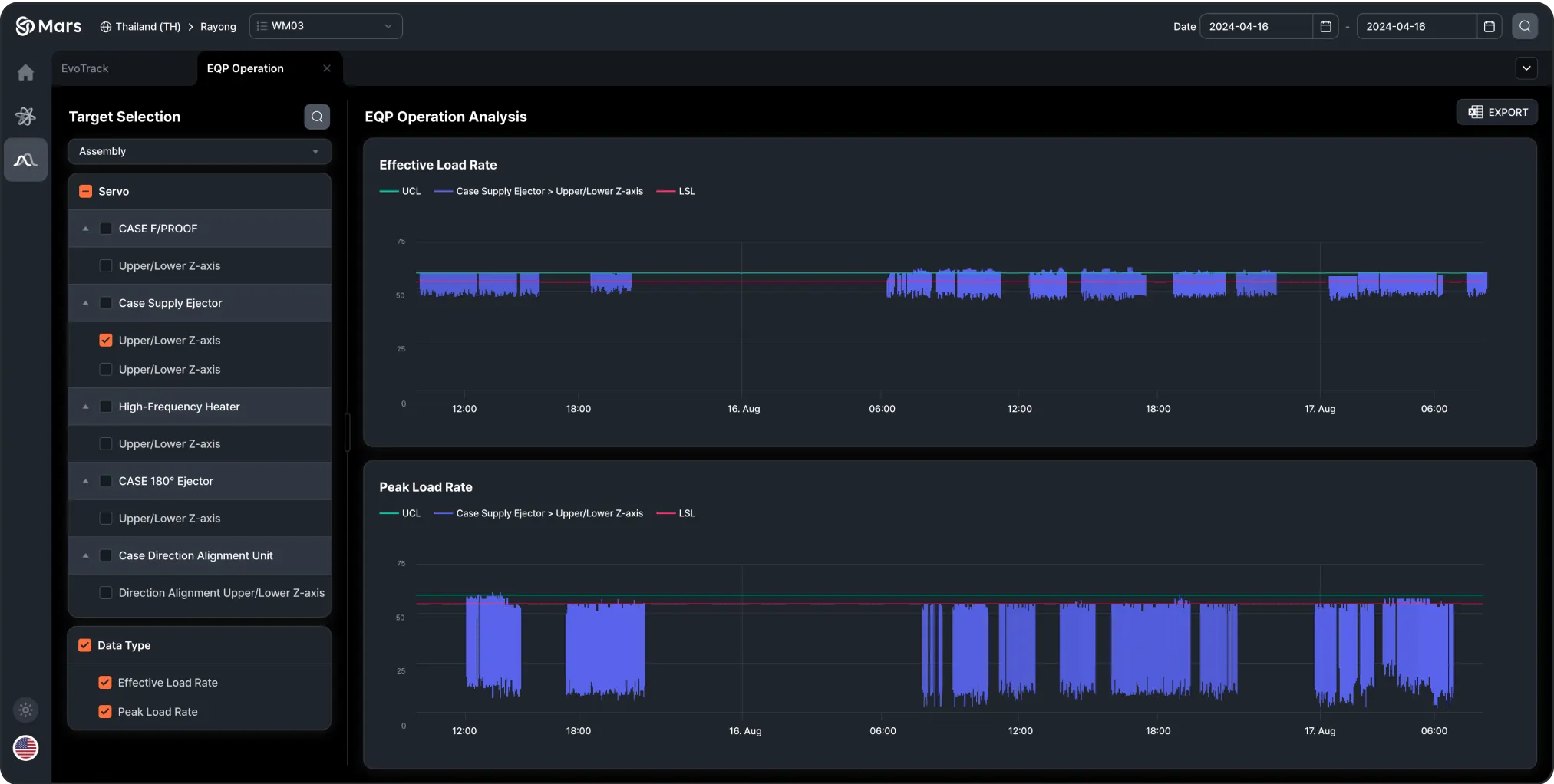The image size is (1554, 784).
Task: Toggle the Servo group checkbox
Action: point(85,191)
